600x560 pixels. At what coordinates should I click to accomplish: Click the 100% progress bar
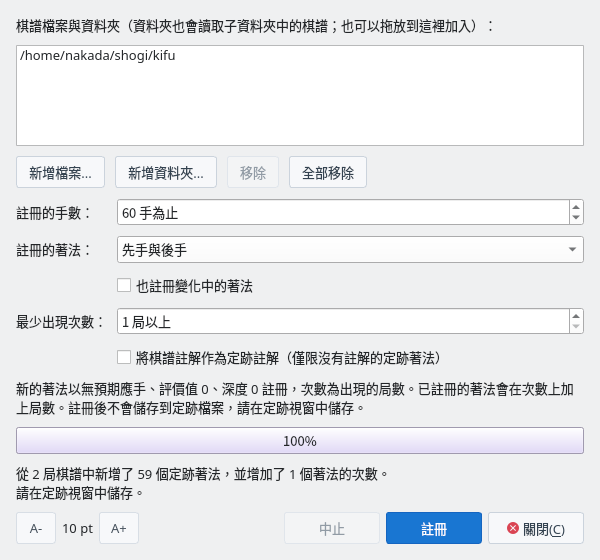point(300,441)
